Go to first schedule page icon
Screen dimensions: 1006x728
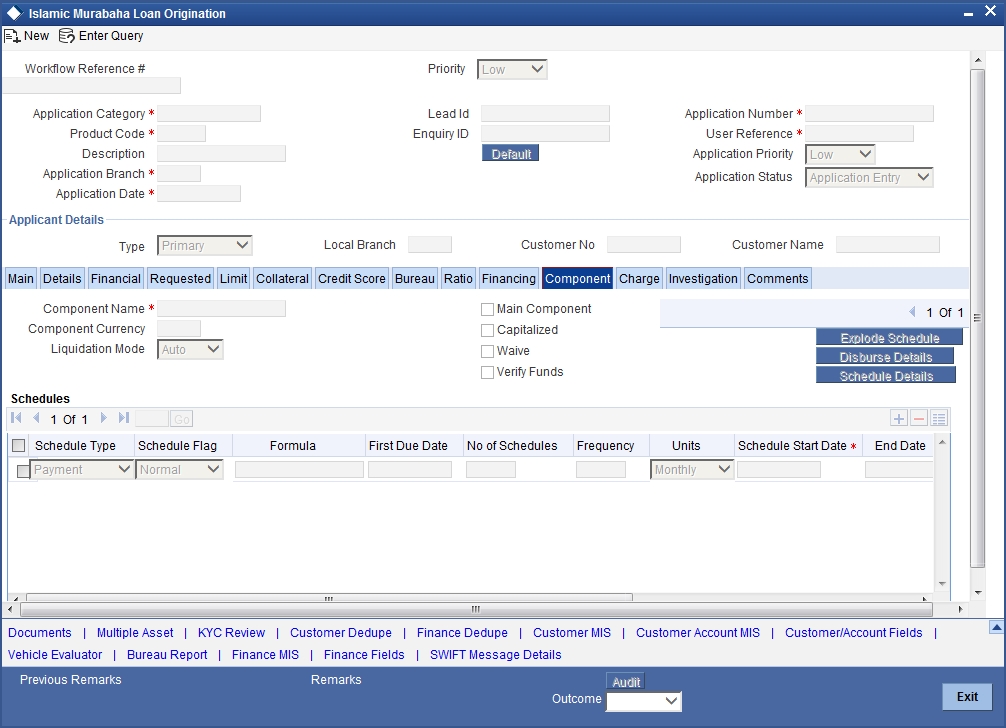pyautogui.click(x=17, y=418)
